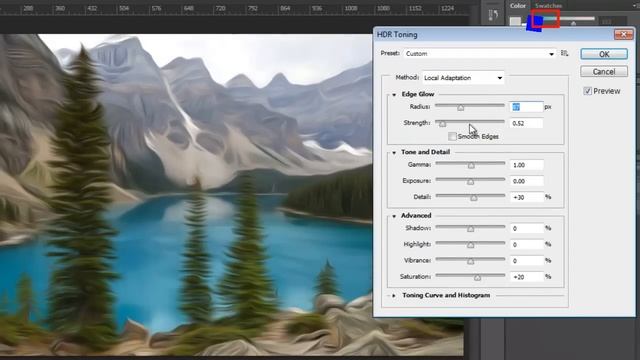Click the Vibrance slider thumb
This screenshot has height=360, width=640.
pos(471,261)
